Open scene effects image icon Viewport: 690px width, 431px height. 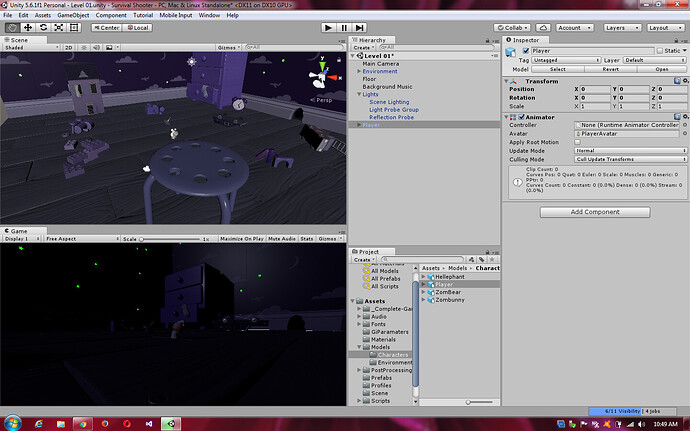pos(109,48)
